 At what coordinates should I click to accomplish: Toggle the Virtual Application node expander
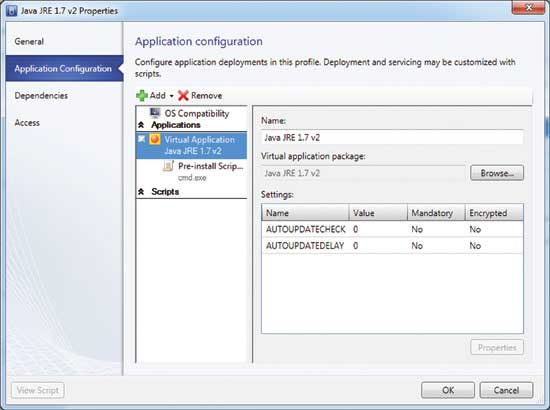pos(141,139)
